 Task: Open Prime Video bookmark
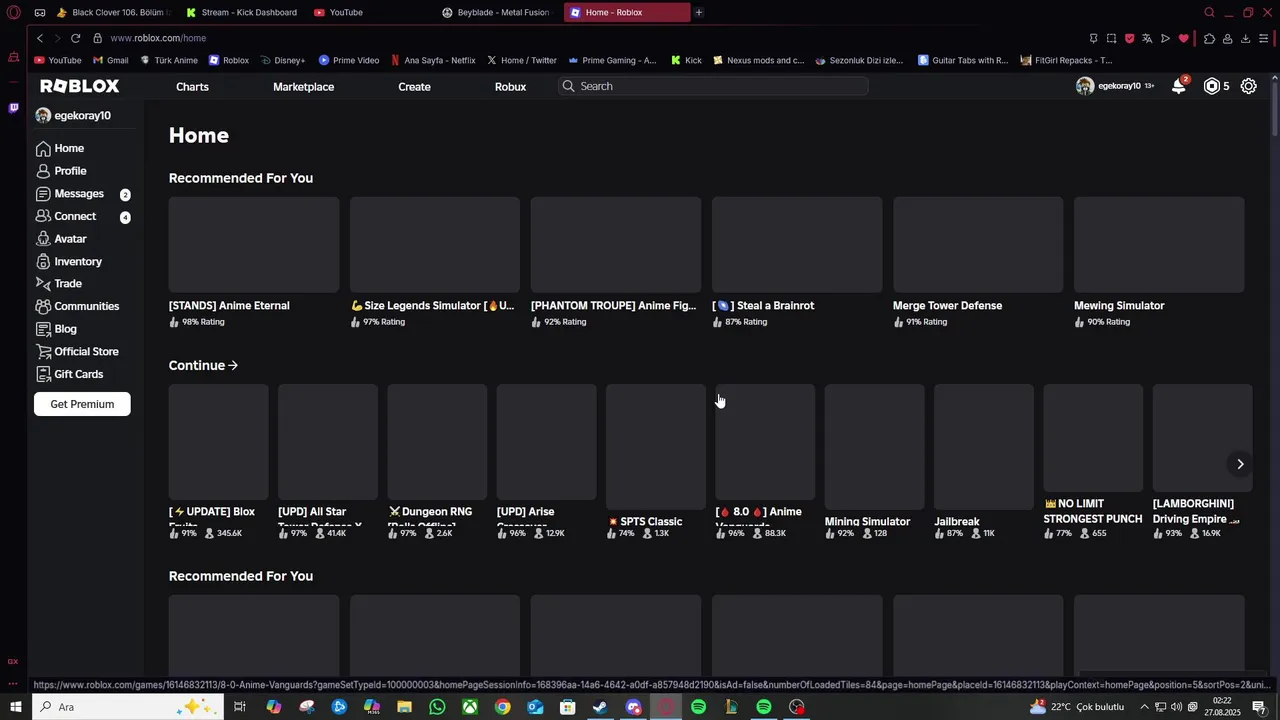click(349, 60)
